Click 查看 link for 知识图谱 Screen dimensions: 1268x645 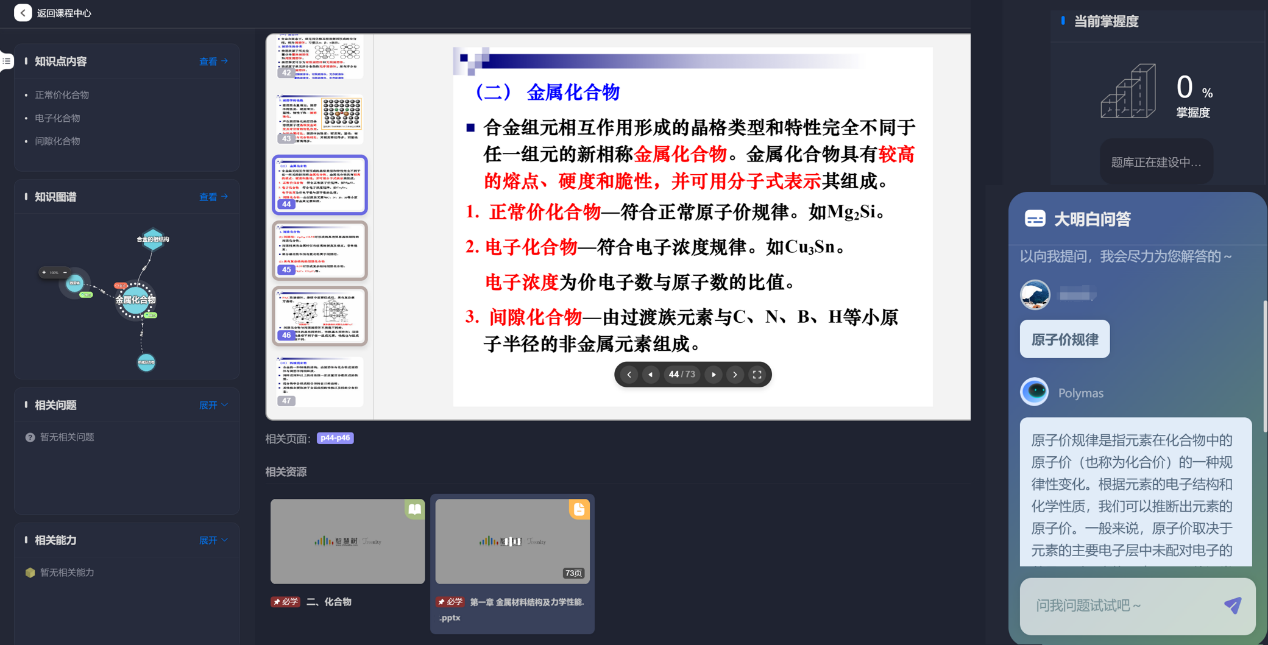click(213, 197)
